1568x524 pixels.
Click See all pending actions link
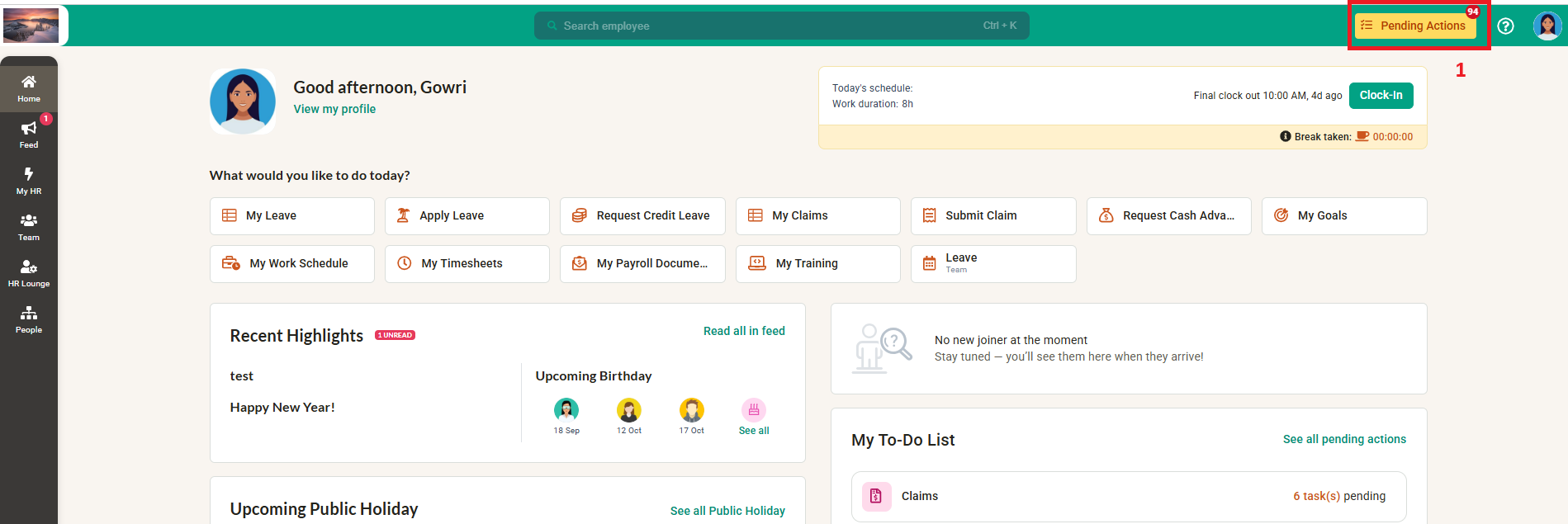point(1344,439)
